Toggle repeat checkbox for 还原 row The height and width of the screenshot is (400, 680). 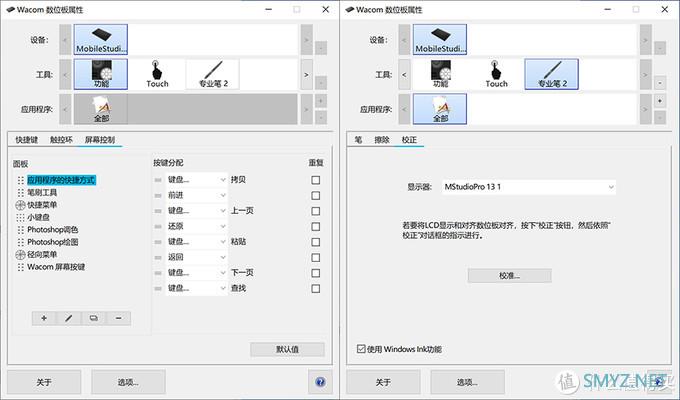point(316,226)
